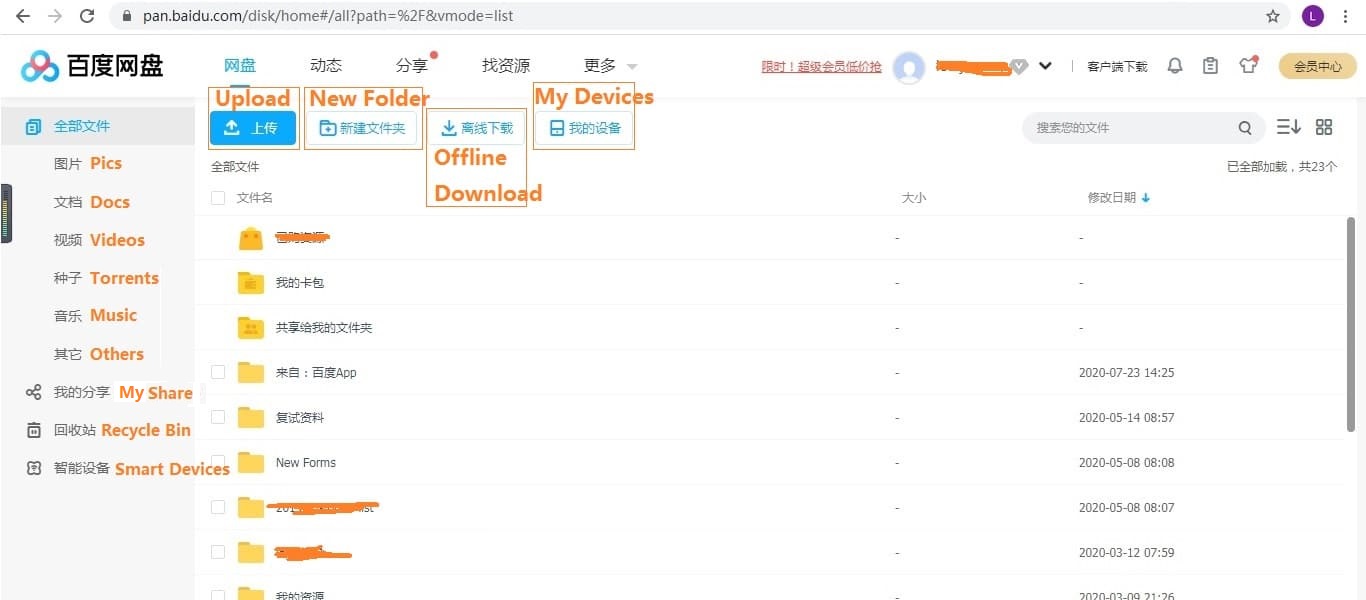Click the 新建文件夹 new folder button
This screenshot has width=1366, height=600.
362,128
